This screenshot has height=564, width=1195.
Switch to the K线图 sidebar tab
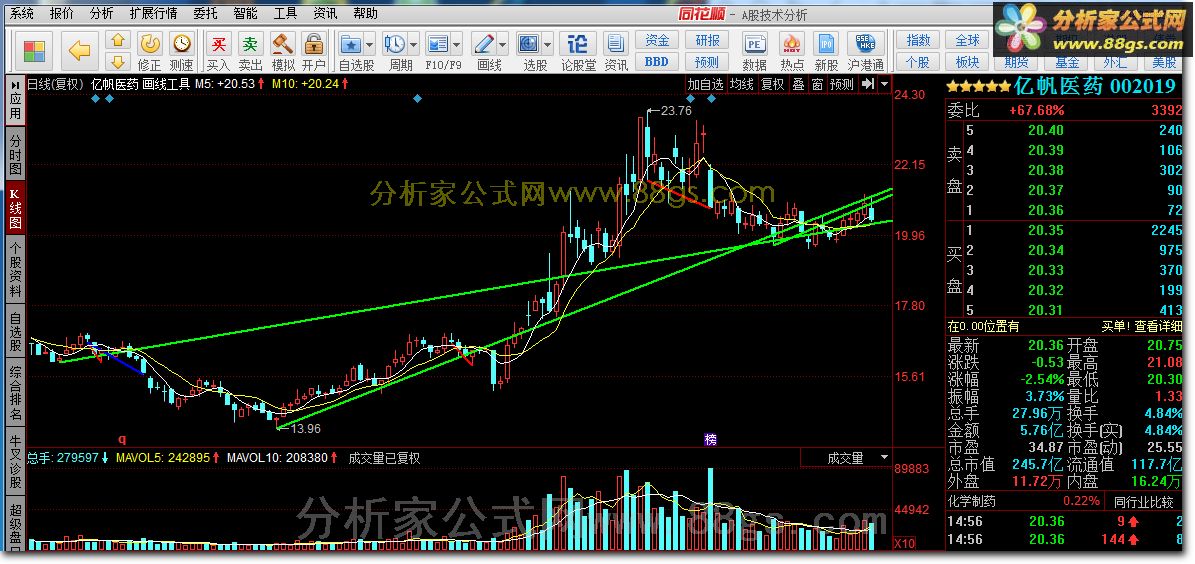15,207
